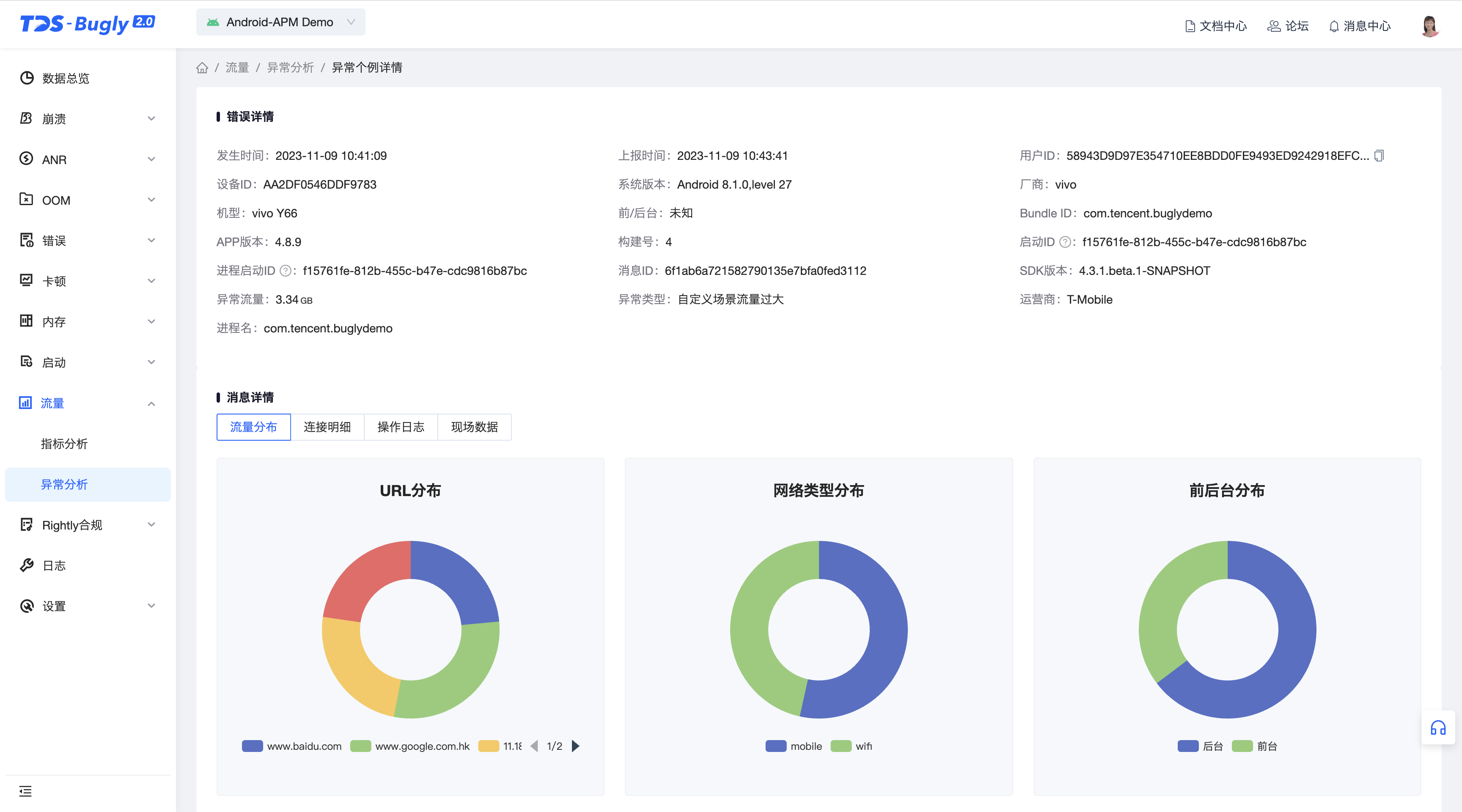This screenshot has width=1462, height=812.
Task: Select 异常分析 submenu item in sidebar
Action: [88, 485]
